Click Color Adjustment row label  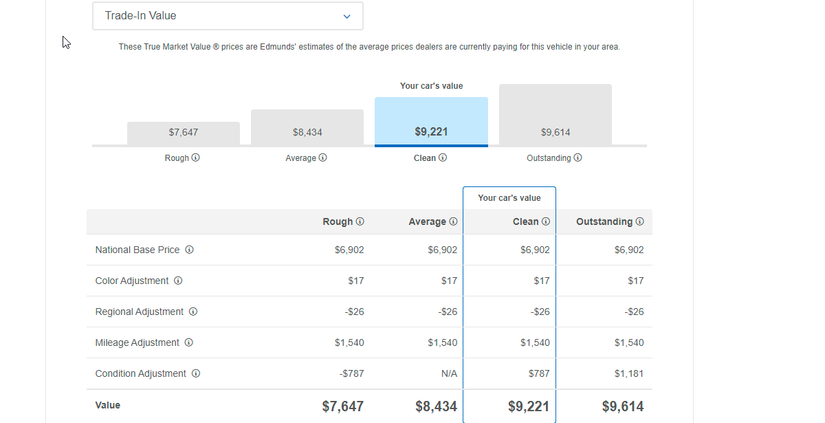pos(132,281)
